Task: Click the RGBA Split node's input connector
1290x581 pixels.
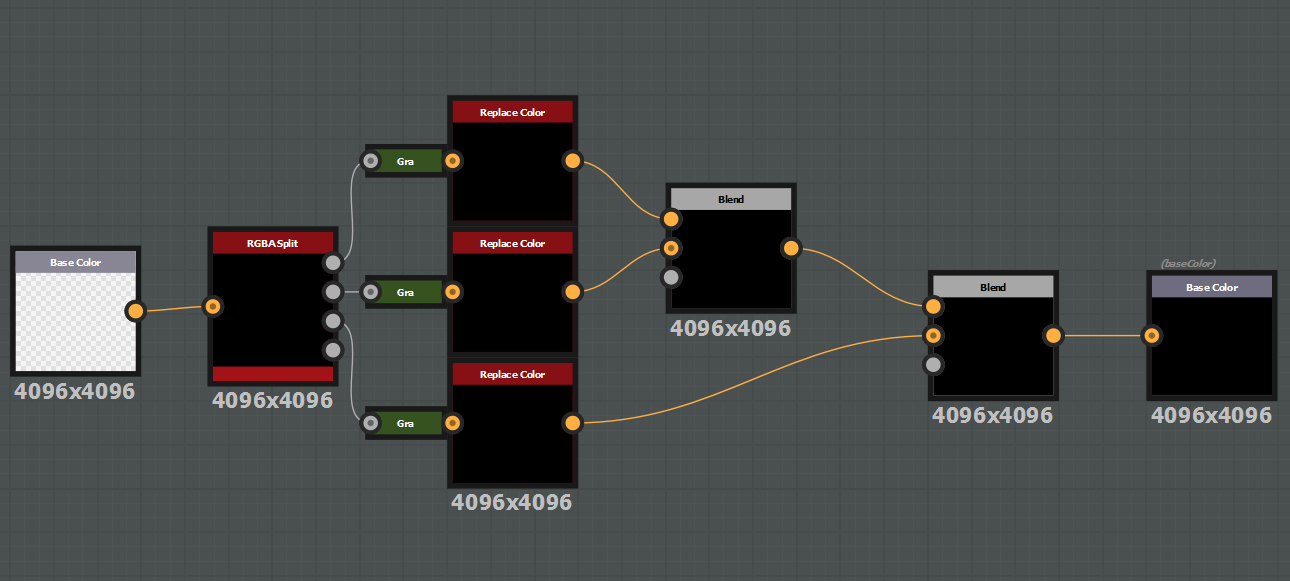Action: coord(212,306)
